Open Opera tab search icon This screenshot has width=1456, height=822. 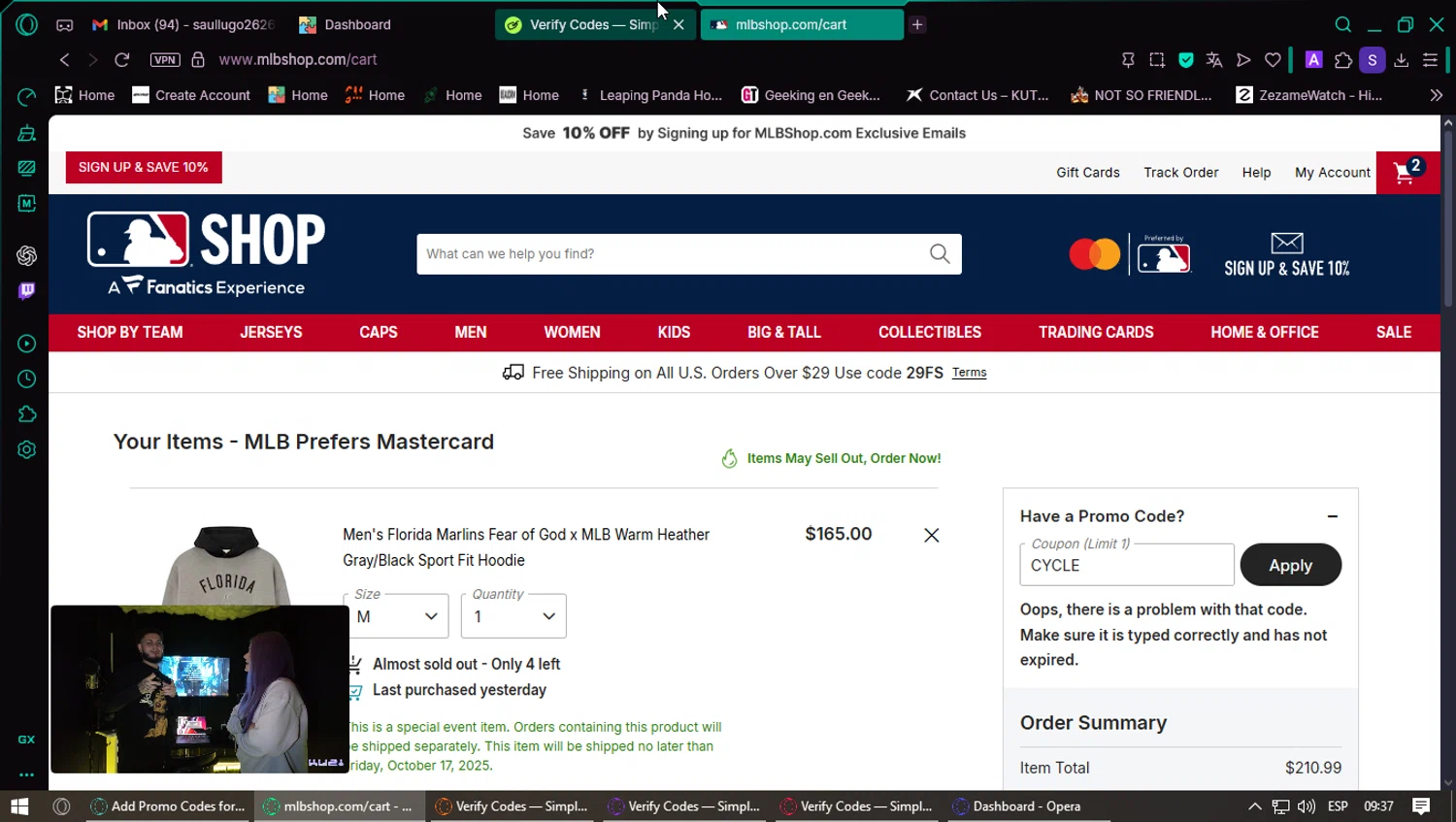coord(1343,24)
